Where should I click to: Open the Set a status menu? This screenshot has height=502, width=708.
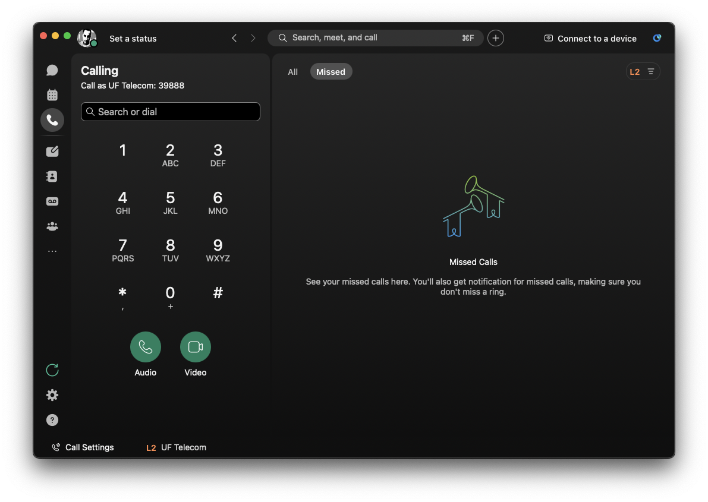(x=132, y=39)
